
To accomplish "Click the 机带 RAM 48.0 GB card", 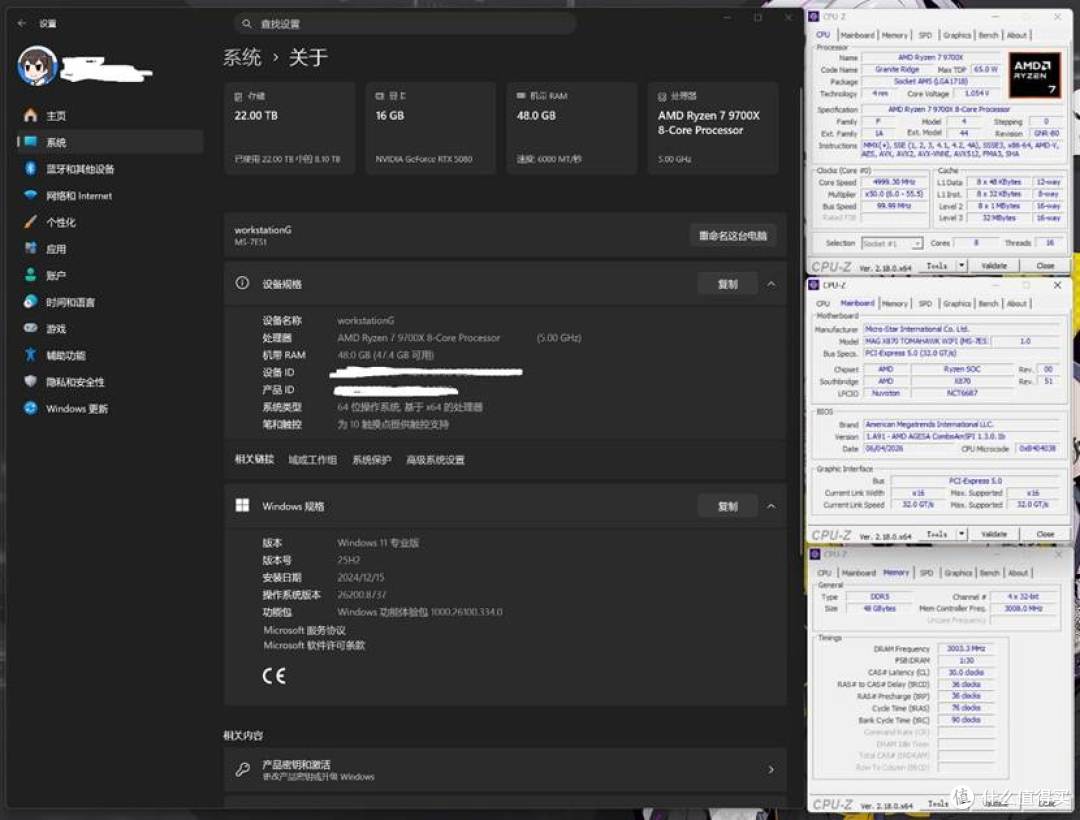I will pos(572,128).
